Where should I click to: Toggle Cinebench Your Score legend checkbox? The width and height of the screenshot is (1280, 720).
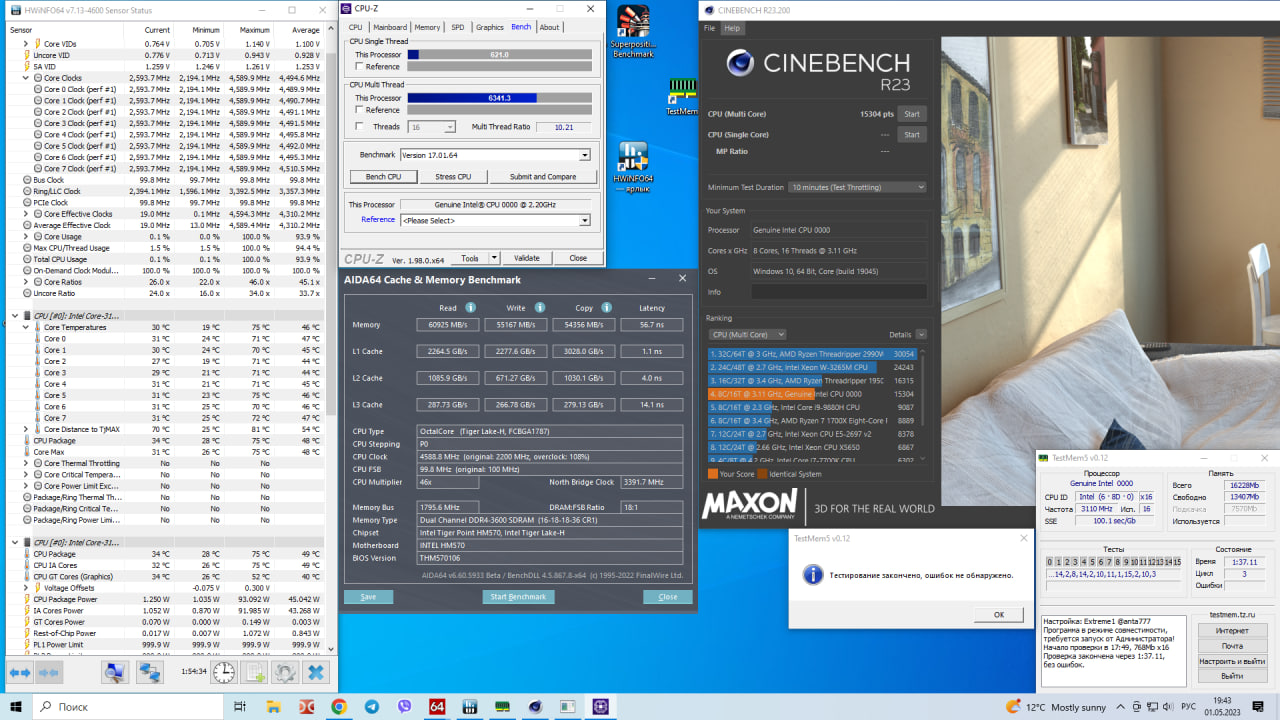pos(712,474)
